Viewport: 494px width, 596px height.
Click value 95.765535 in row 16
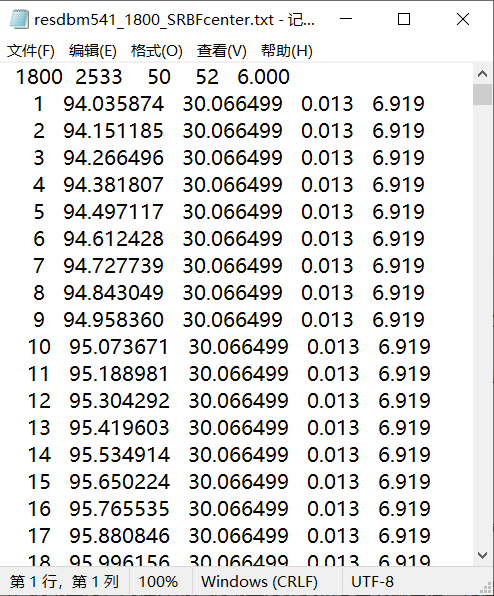point(119,509)
